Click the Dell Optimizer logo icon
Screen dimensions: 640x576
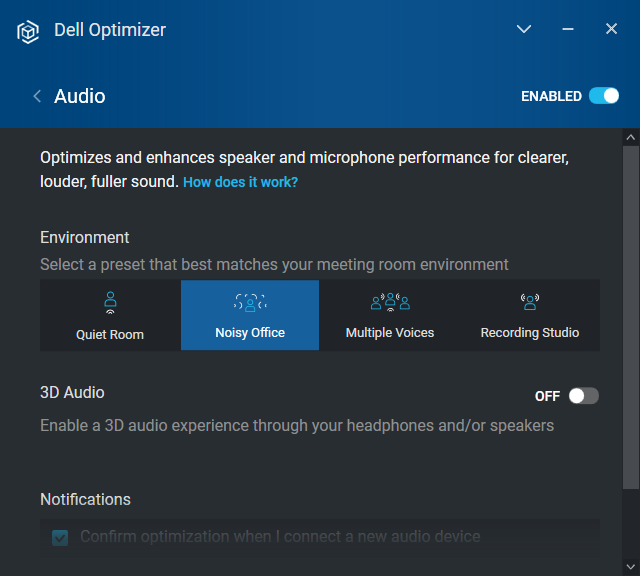tap(28, 30)
